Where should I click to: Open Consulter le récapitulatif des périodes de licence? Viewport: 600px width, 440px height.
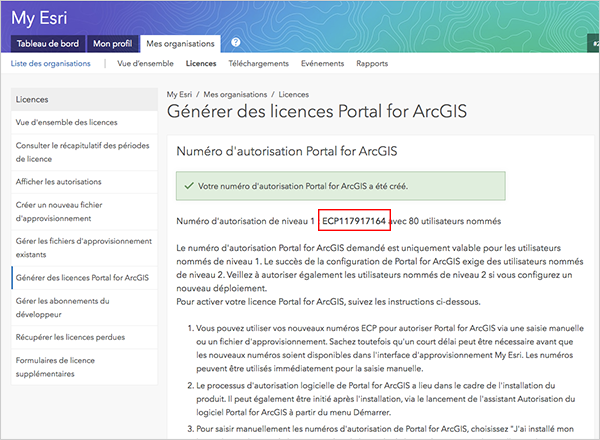pyautogui.click(x=84, y=152)
